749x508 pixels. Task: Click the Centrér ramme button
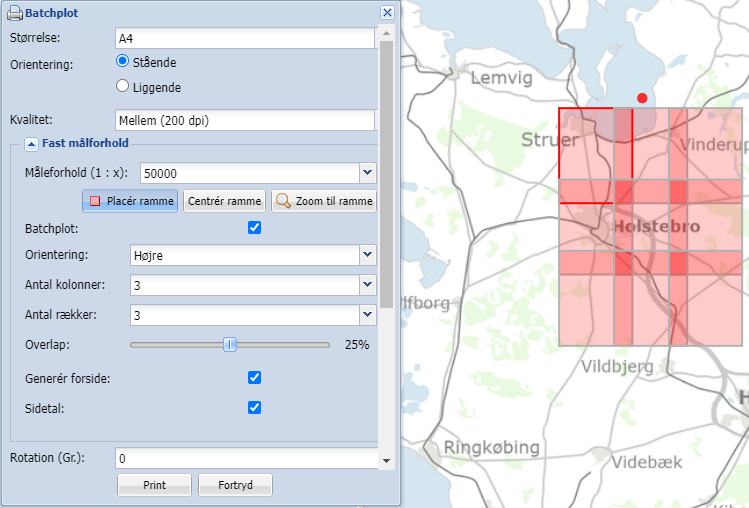[225, 201]
